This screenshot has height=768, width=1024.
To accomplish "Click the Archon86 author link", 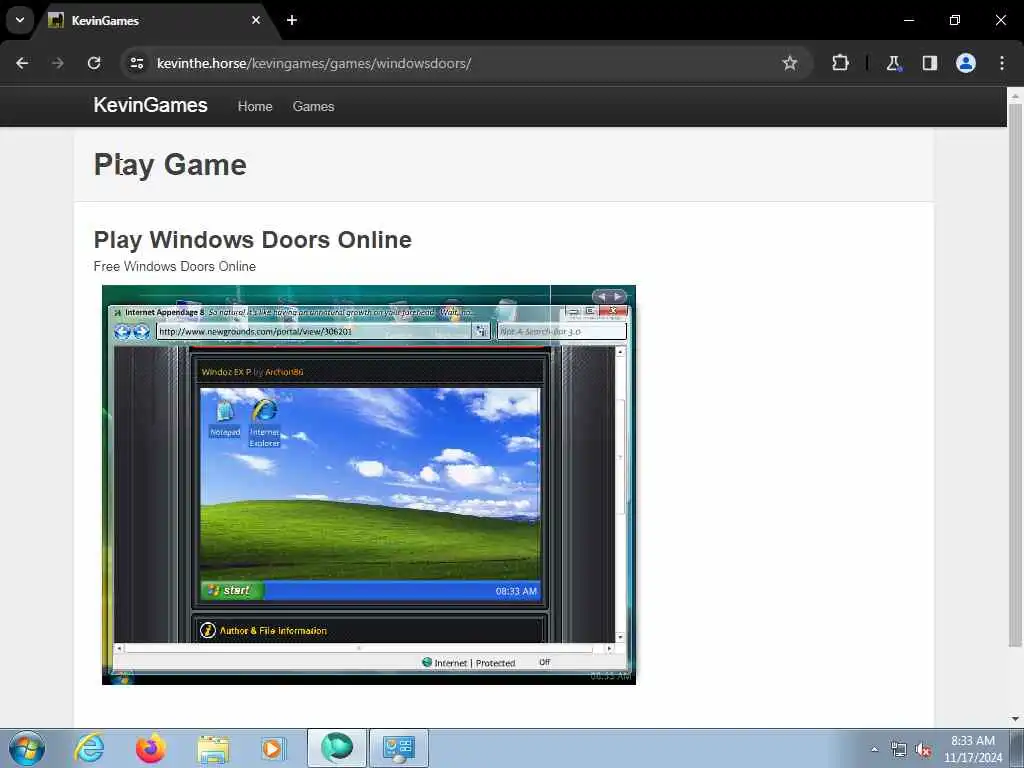I will (284, 372).
